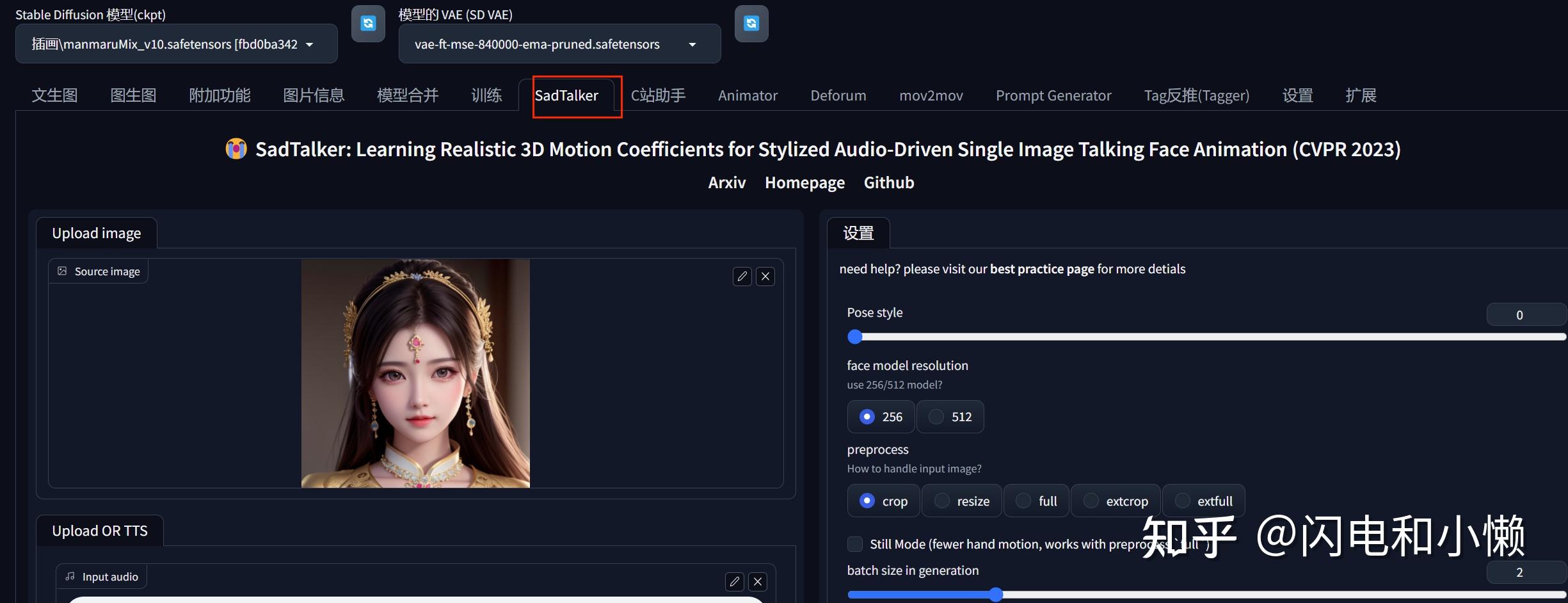Viewport: 1568px width, 603px height.
Task: Visit the best practice page link
Action: [1041, 269]
